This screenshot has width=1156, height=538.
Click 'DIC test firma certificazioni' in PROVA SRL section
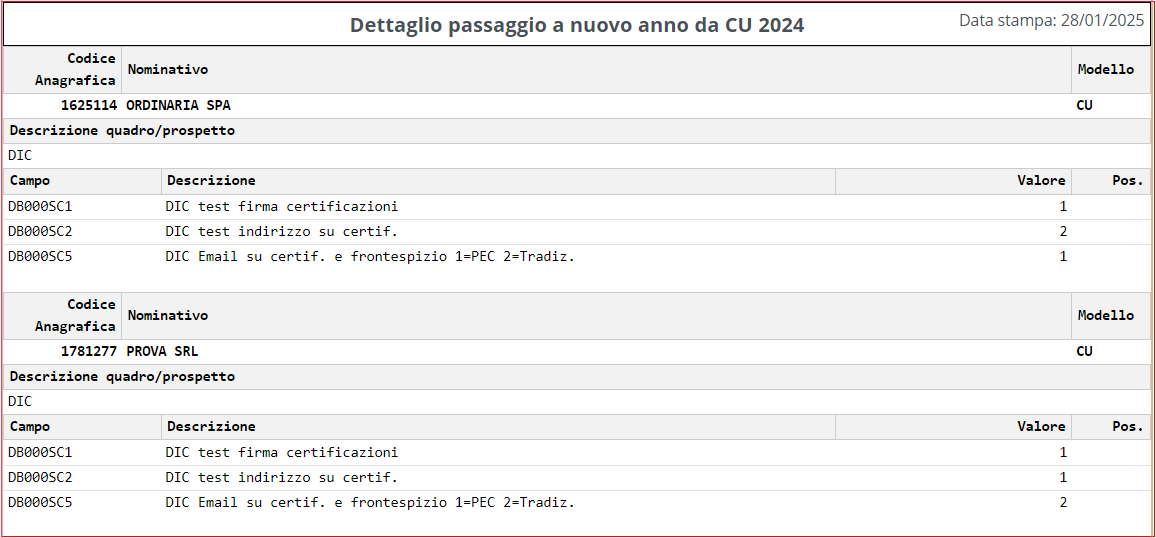click(281, 452)
